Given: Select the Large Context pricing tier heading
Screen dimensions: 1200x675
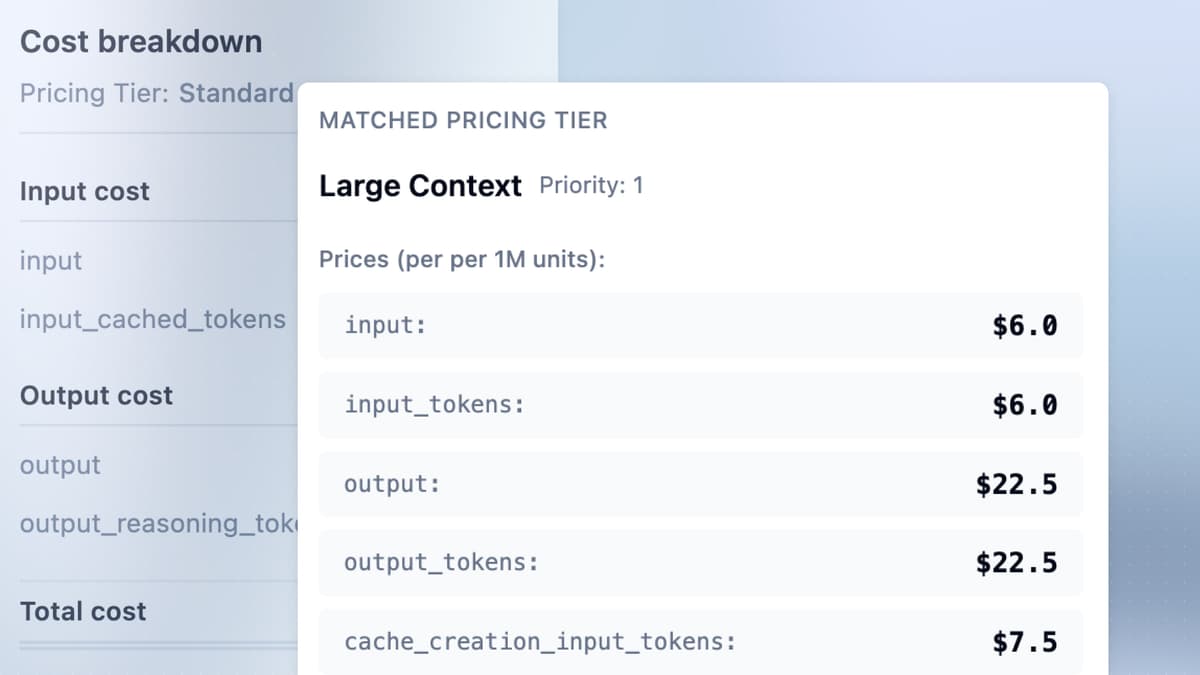Looking at the screenshot, I should [x=418, y=186].
